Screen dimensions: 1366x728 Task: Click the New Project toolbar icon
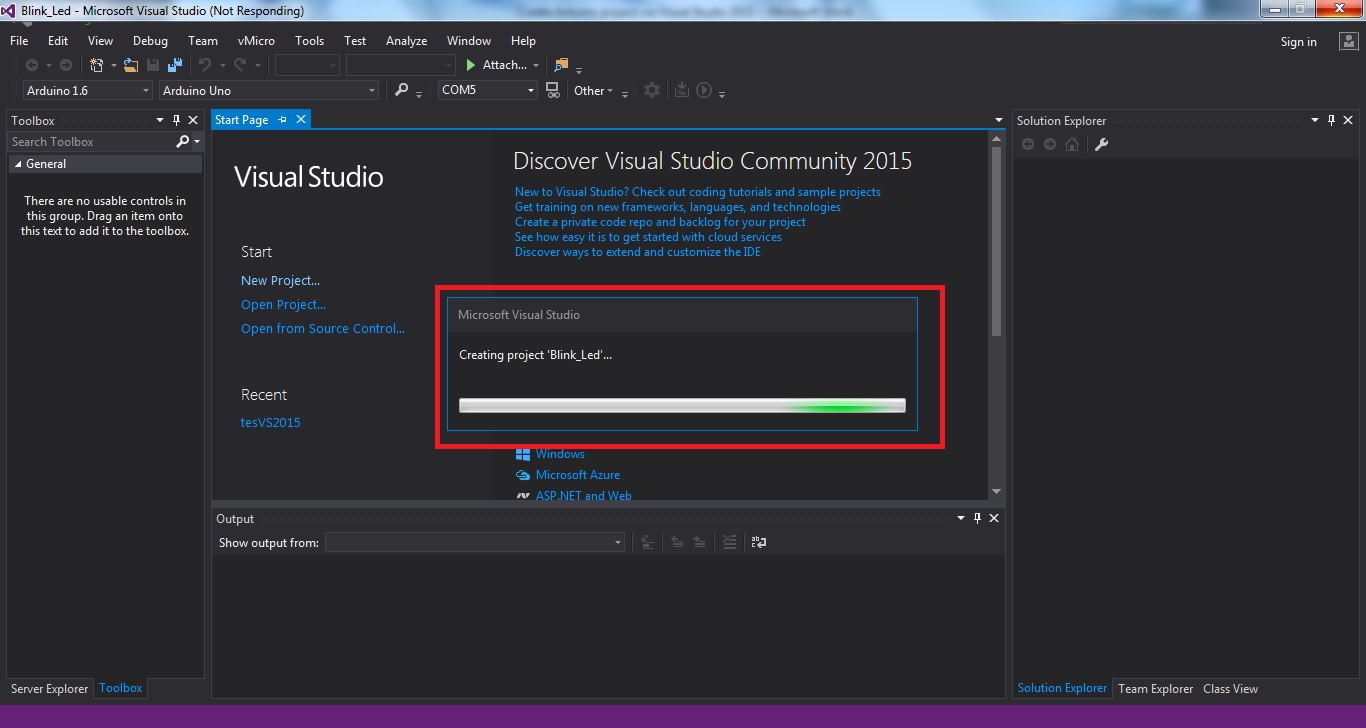pyautogui.click(x=97, y=65)
